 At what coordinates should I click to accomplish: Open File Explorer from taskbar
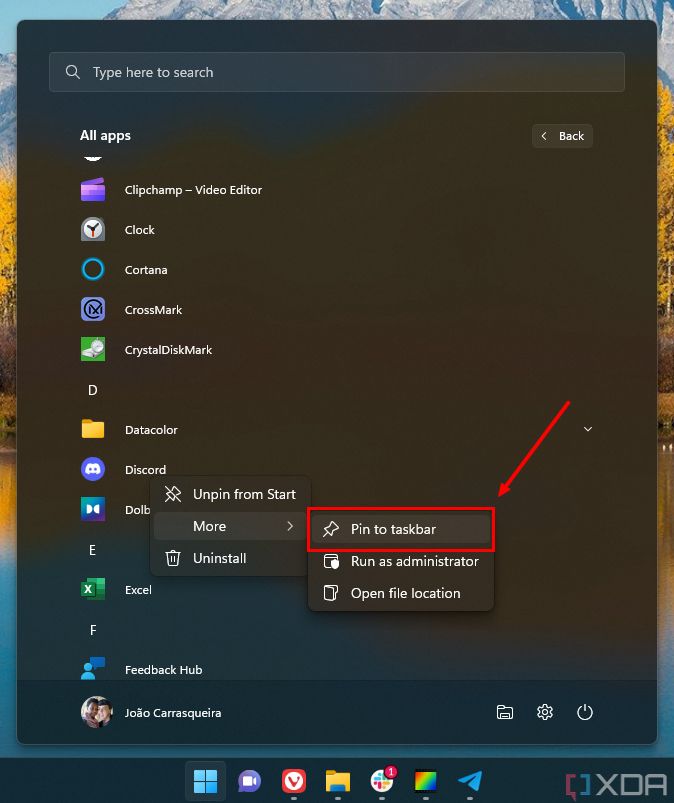coord(338,781)
